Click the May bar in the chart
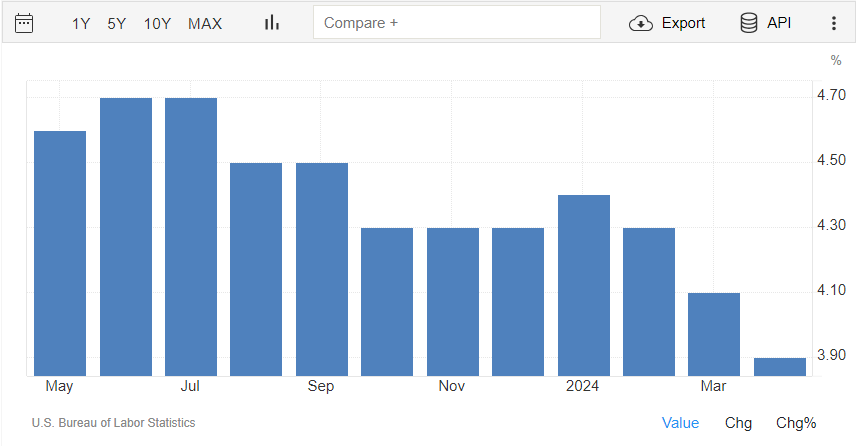Screen dimensions: 856x446 click(60, 253)
